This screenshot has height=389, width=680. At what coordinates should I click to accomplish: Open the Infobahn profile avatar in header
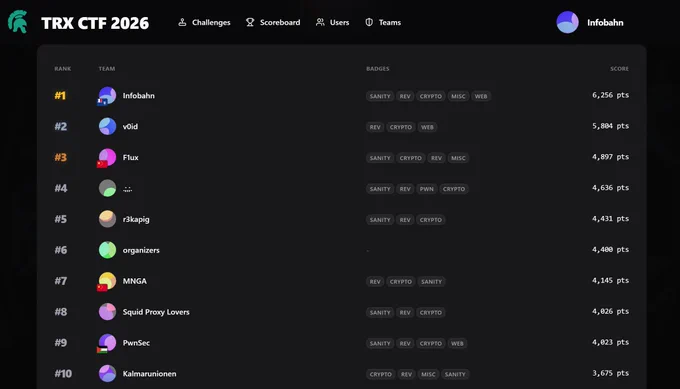tap(567, 22)
